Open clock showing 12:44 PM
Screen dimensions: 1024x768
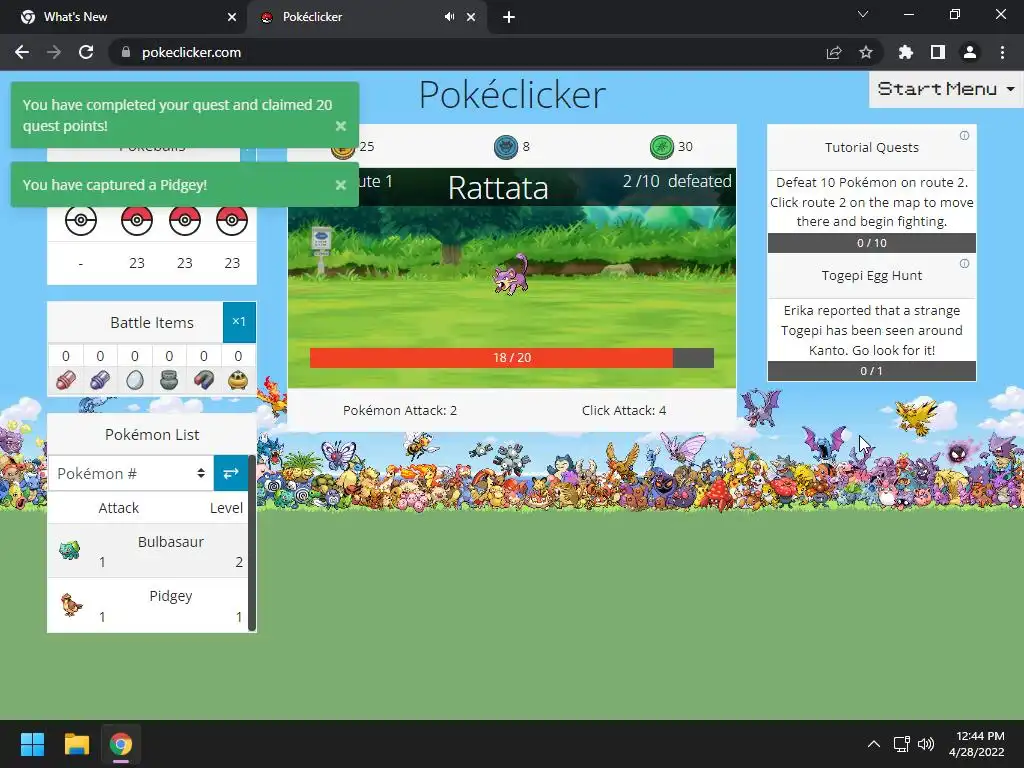(976, 744)
